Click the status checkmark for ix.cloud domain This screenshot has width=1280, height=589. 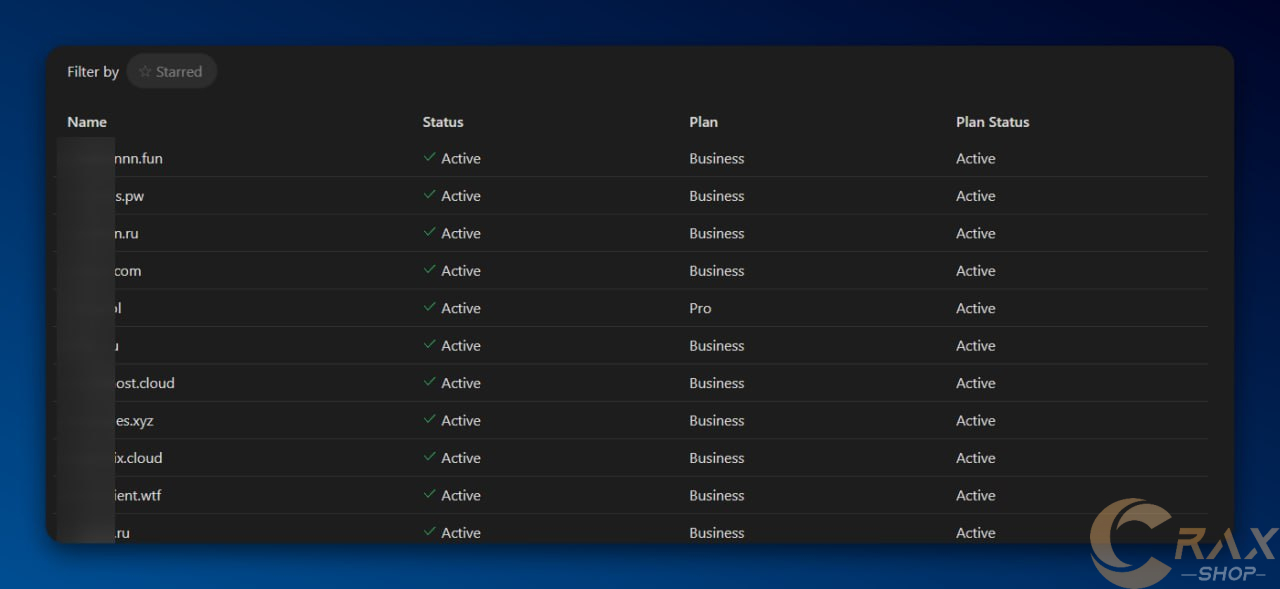pos(429,457)
